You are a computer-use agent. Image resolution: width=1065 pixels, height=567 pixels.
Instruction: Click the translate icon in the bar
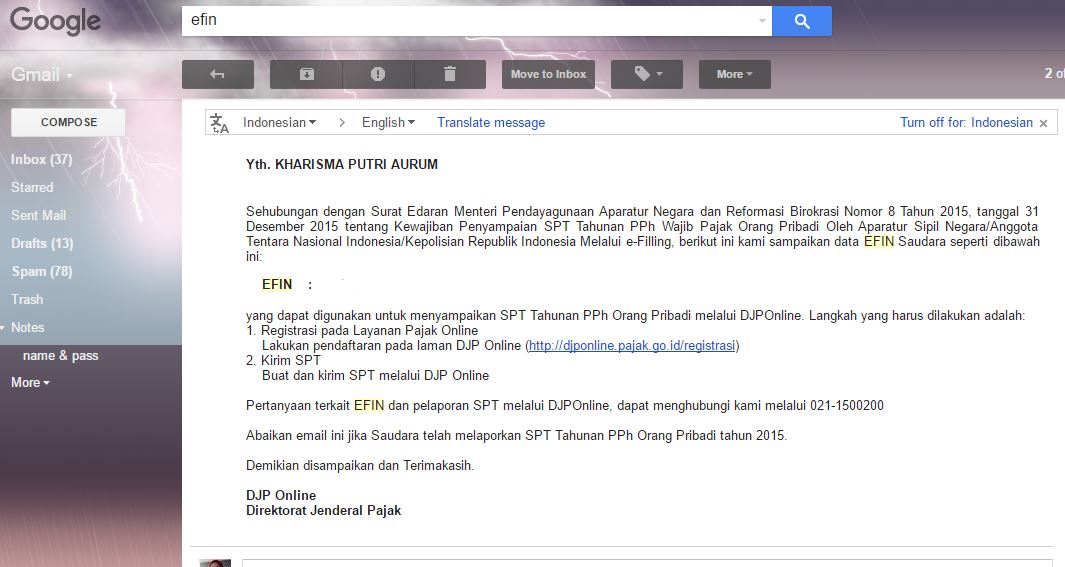click(219, 123)
